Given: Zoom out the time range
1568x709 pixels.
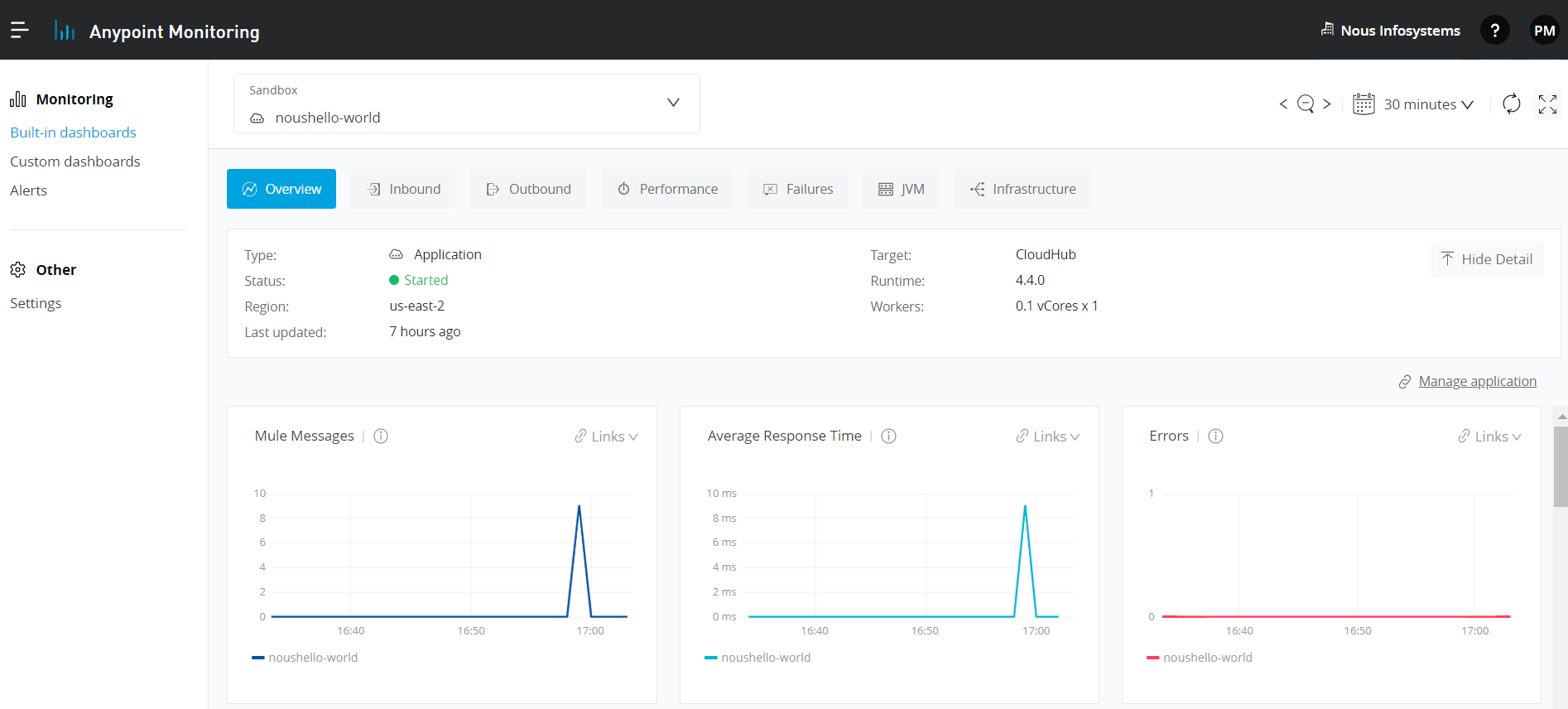Looking at the screenshot, I should (x=1306, y=104).
